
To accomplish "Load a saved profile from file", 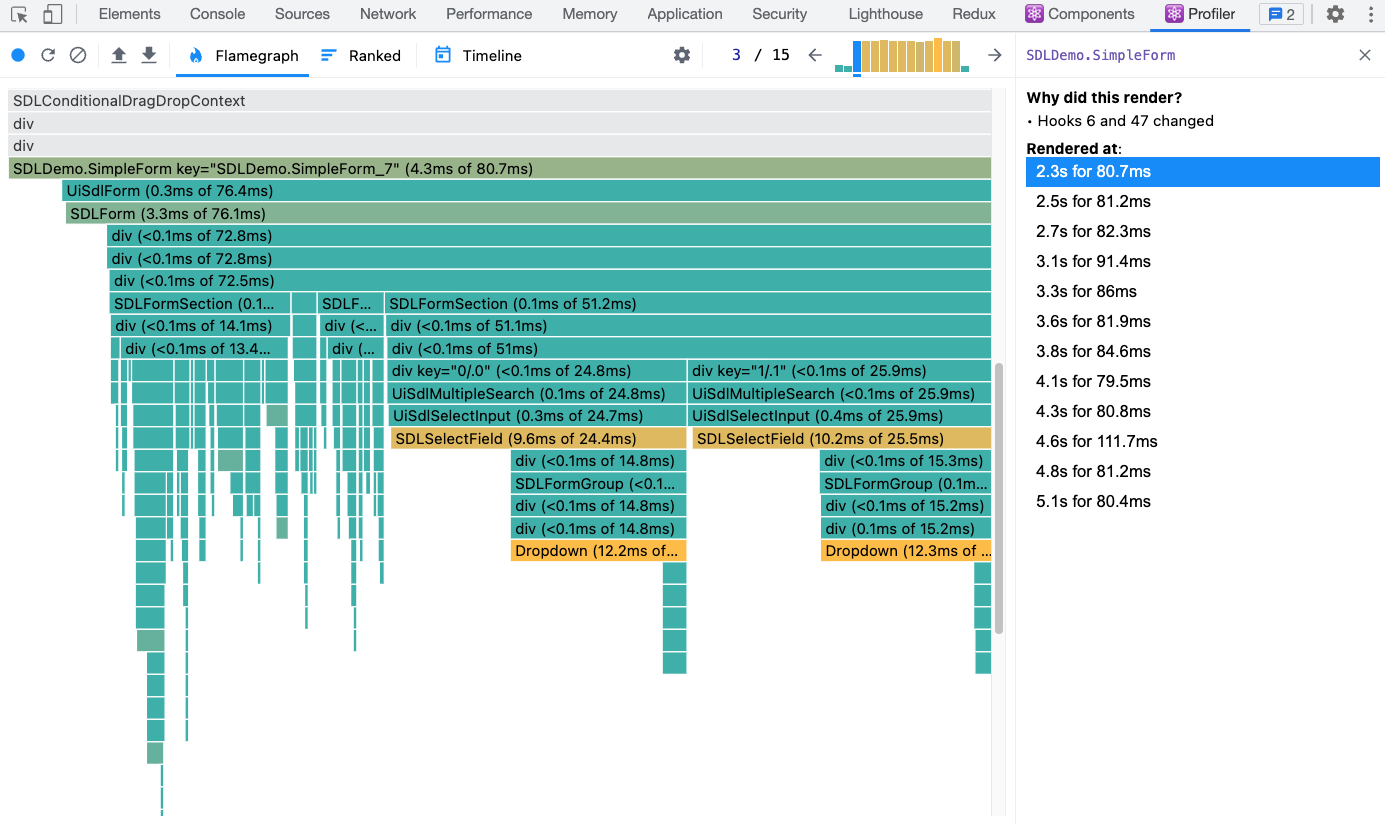I will [118, 56].
